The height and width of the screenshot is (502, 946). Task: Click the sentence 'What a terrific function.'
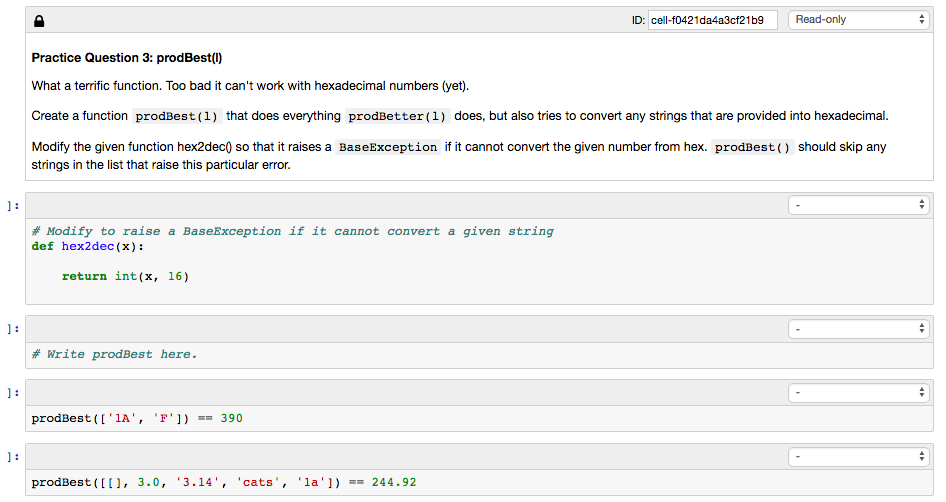[97, 86]
